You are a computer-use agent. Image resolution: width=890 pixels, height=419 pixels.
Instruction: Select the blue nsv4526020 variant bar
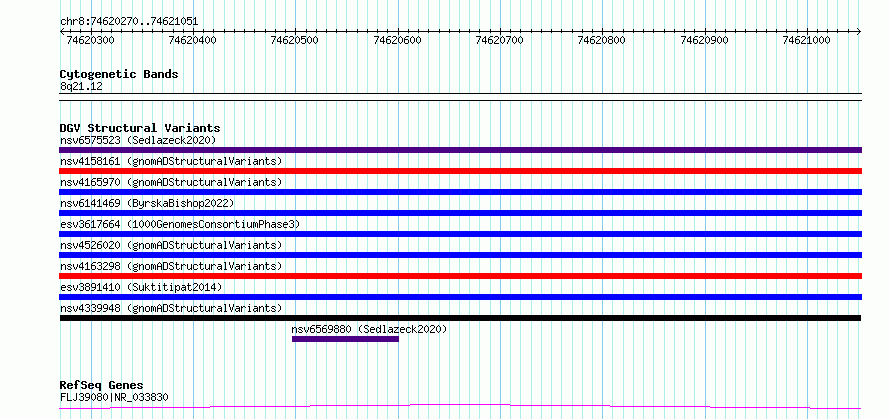(460, 255)
